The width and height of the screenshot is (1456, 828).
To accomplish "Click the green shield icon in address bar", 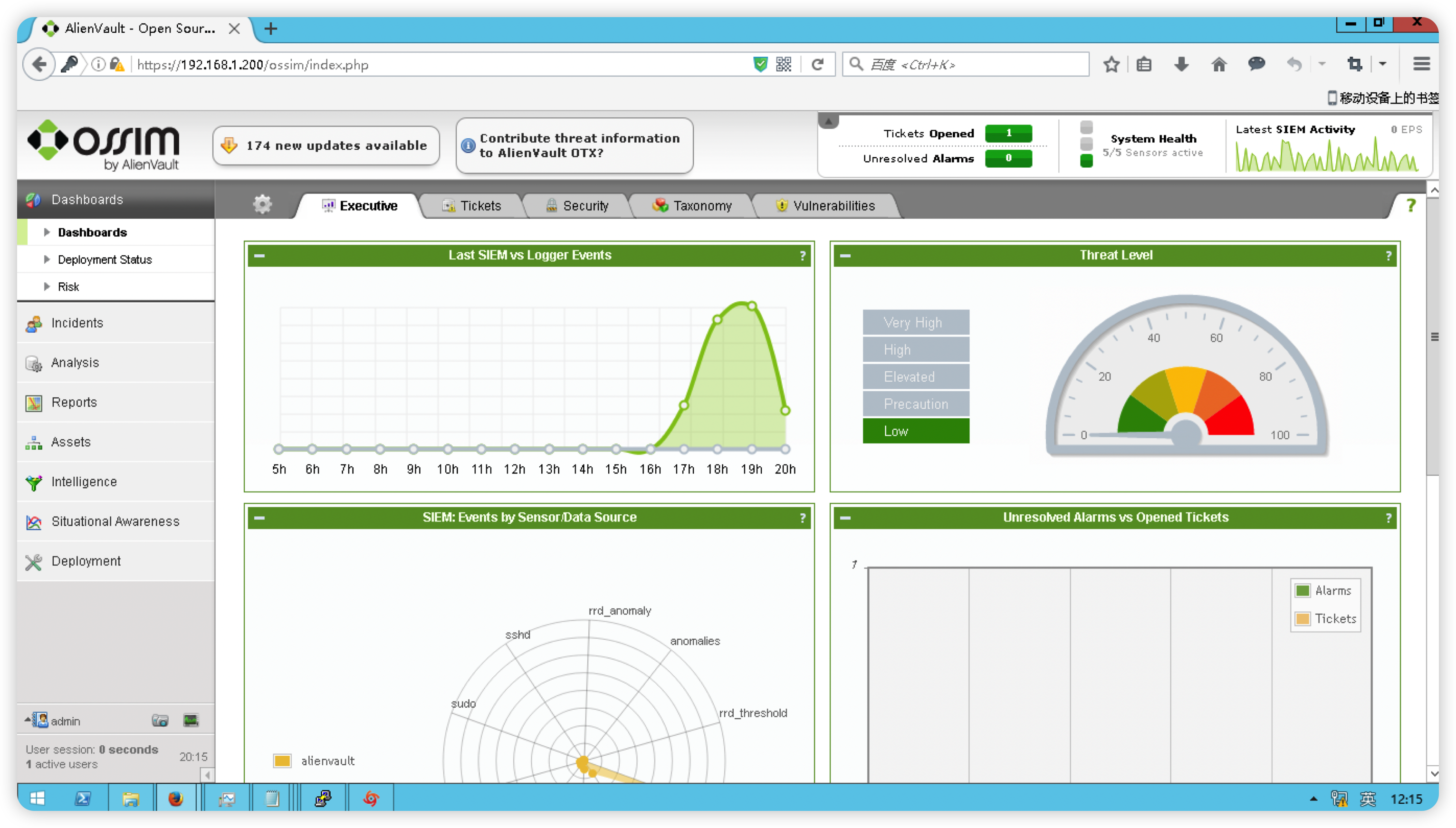I will click(x=760, y=64).
